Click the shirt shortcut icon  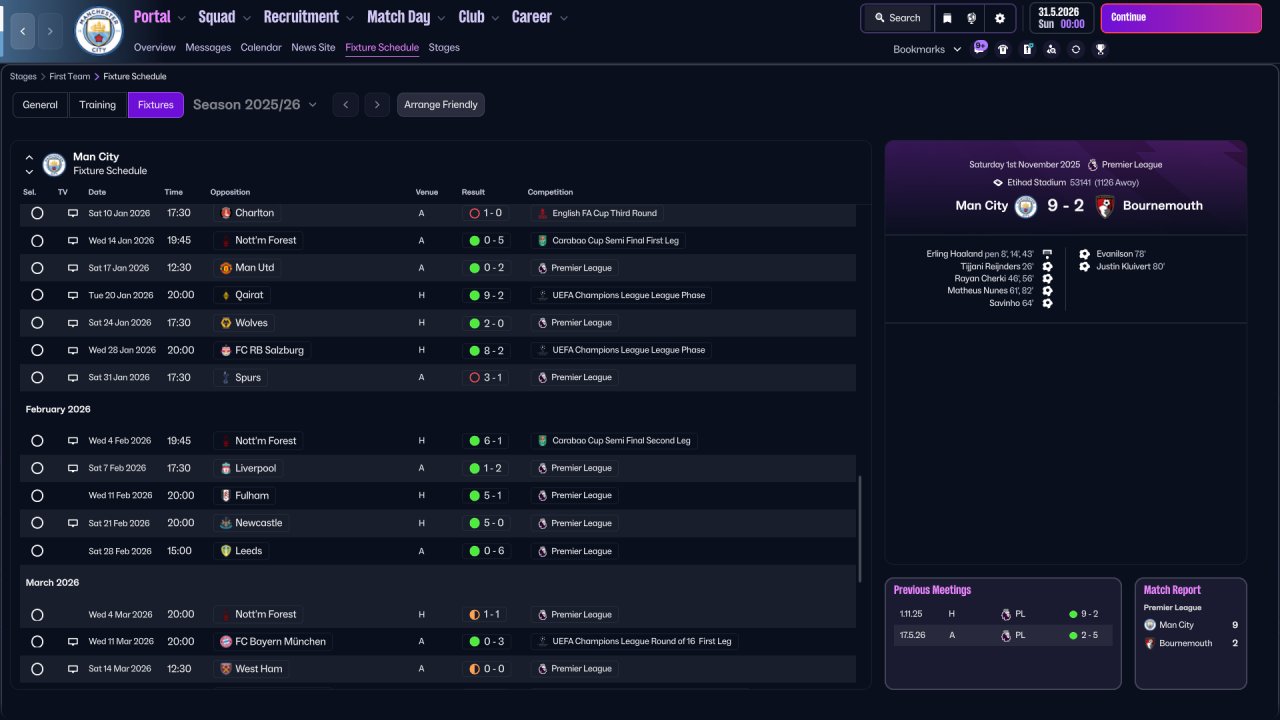1003,49
